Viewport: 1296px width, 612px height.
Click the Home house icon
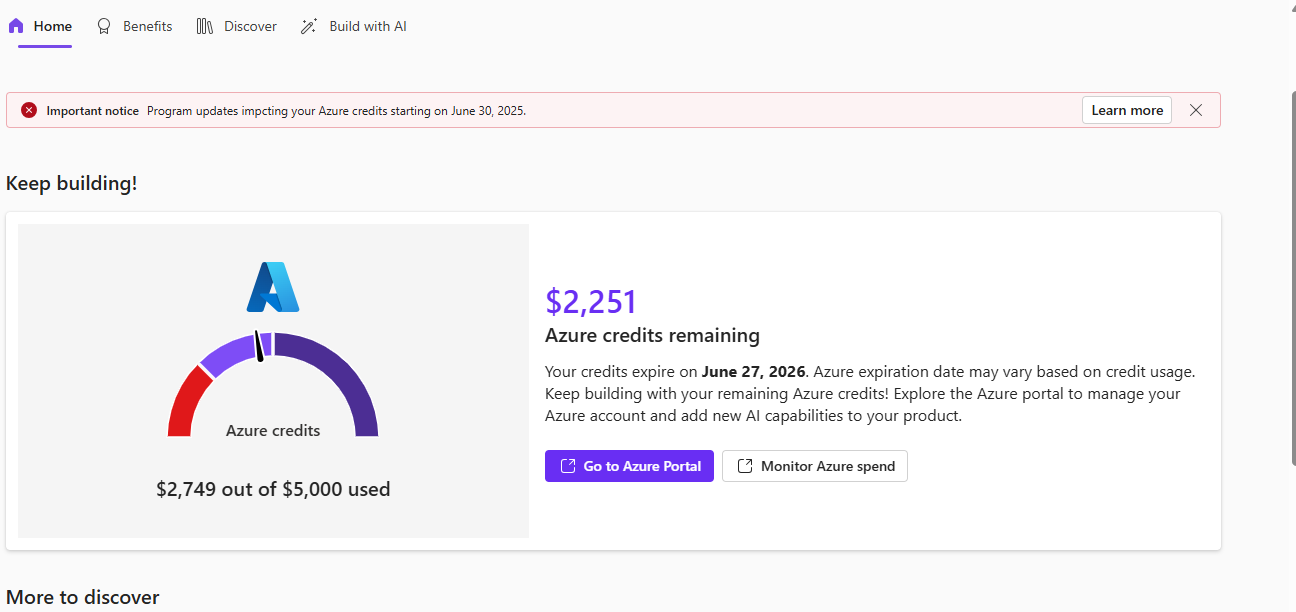click(16, 27)
